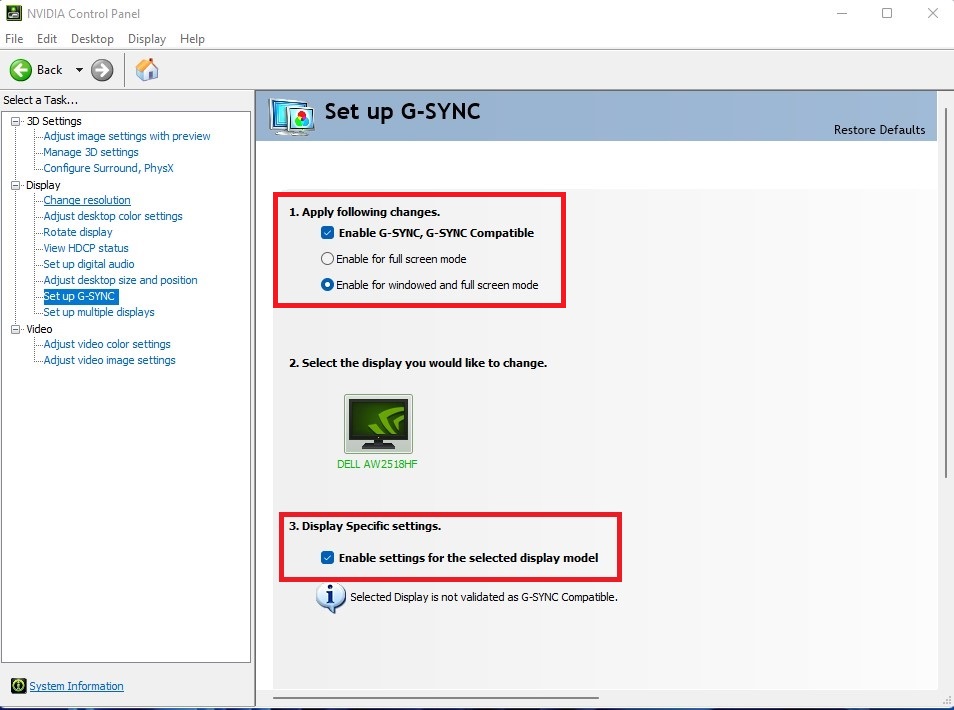Open Rotate display

(x=78, y=232)
